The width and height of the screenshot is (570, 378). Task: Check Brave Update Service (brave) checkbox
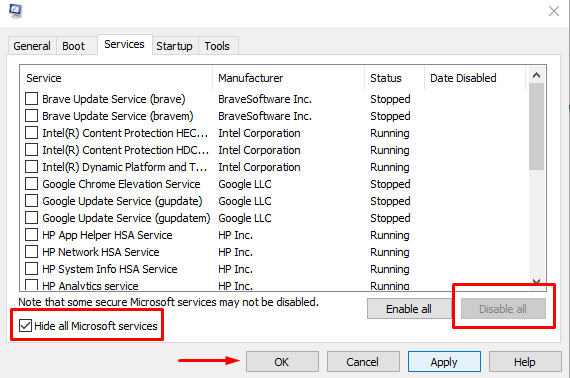coord(31,99)
